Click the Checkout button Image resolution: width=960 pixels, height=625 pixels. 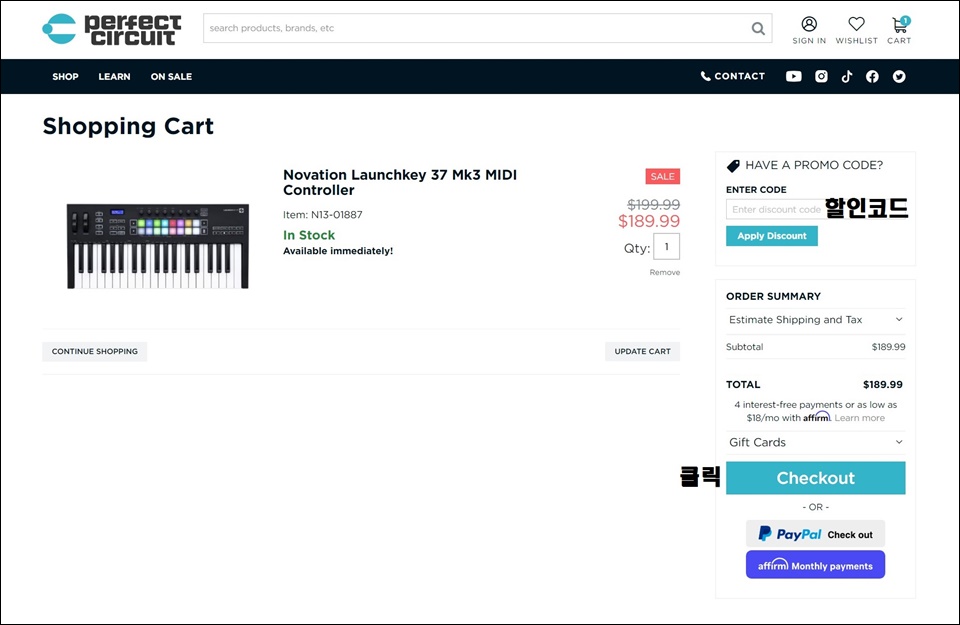[816, 478]
